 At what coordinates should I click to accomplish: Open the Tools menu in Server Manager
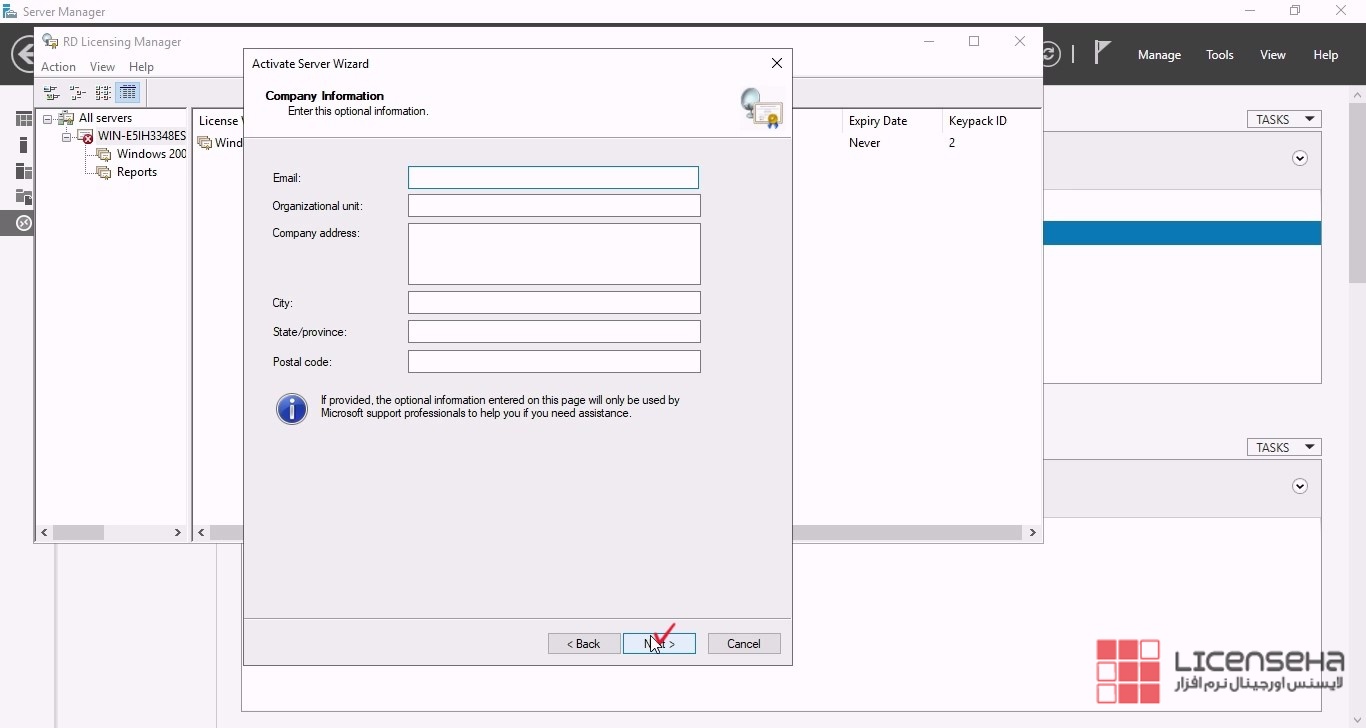point(1219,55)
